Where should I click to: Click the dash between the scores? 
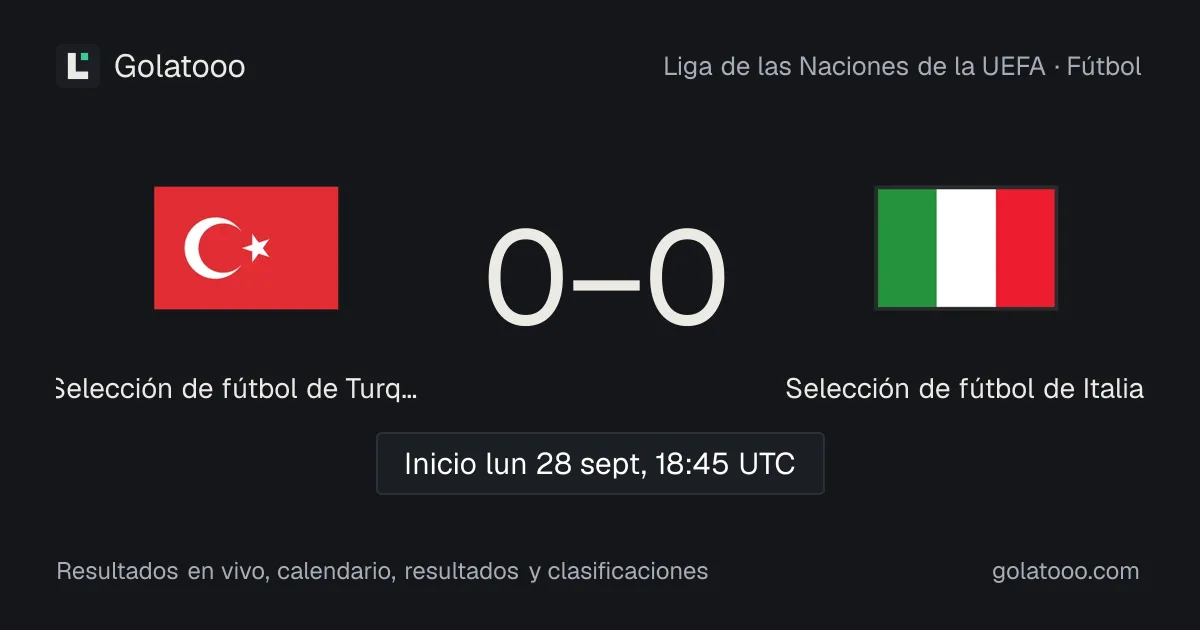[x=606, y=283]
